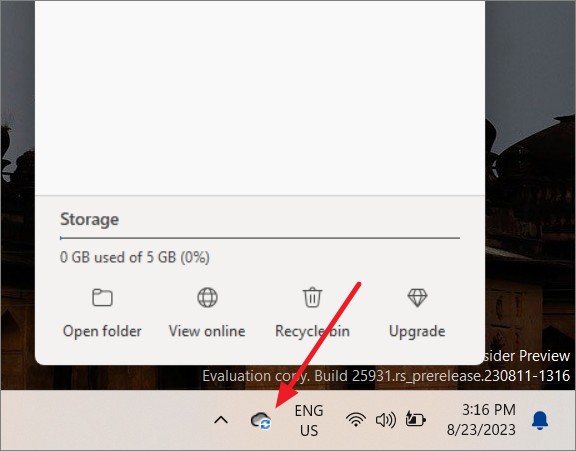Viewport: 576px width, 451px height.
Task: Click the speaker volume tray icon
Action: [x=386, y=420]
